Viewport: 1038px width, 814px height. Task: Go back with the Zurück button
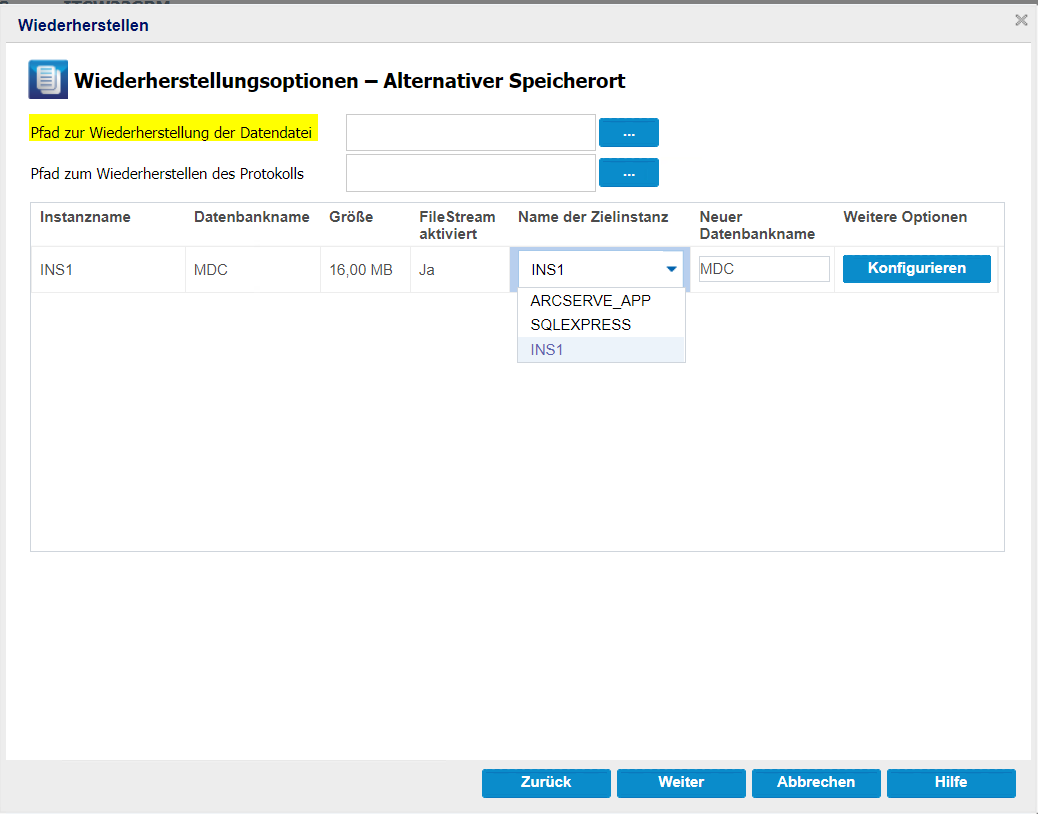pos(546,783)
